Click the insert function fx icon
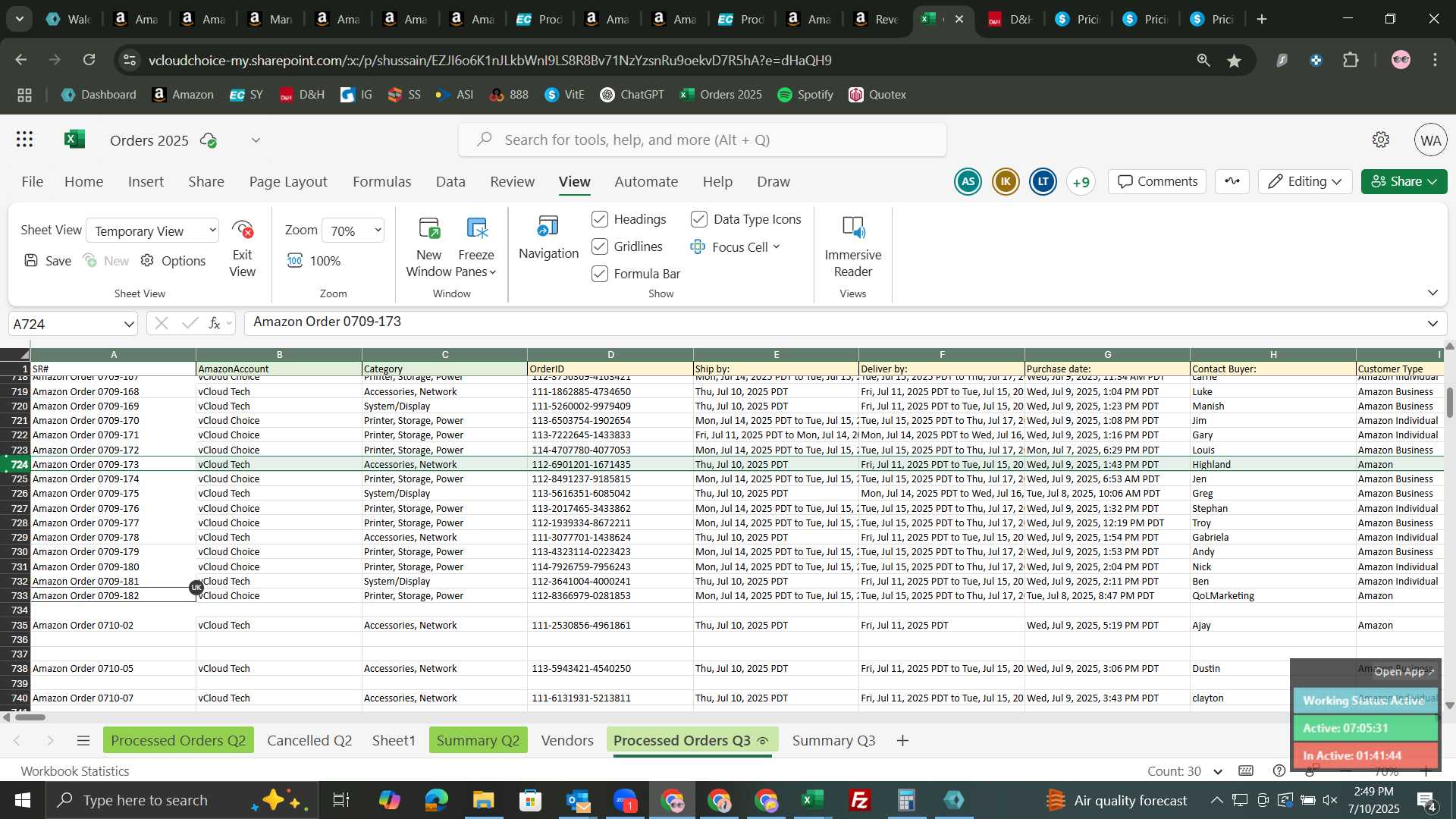The height and width of the screenshot is (819, 1456). (x=215, y=324)
